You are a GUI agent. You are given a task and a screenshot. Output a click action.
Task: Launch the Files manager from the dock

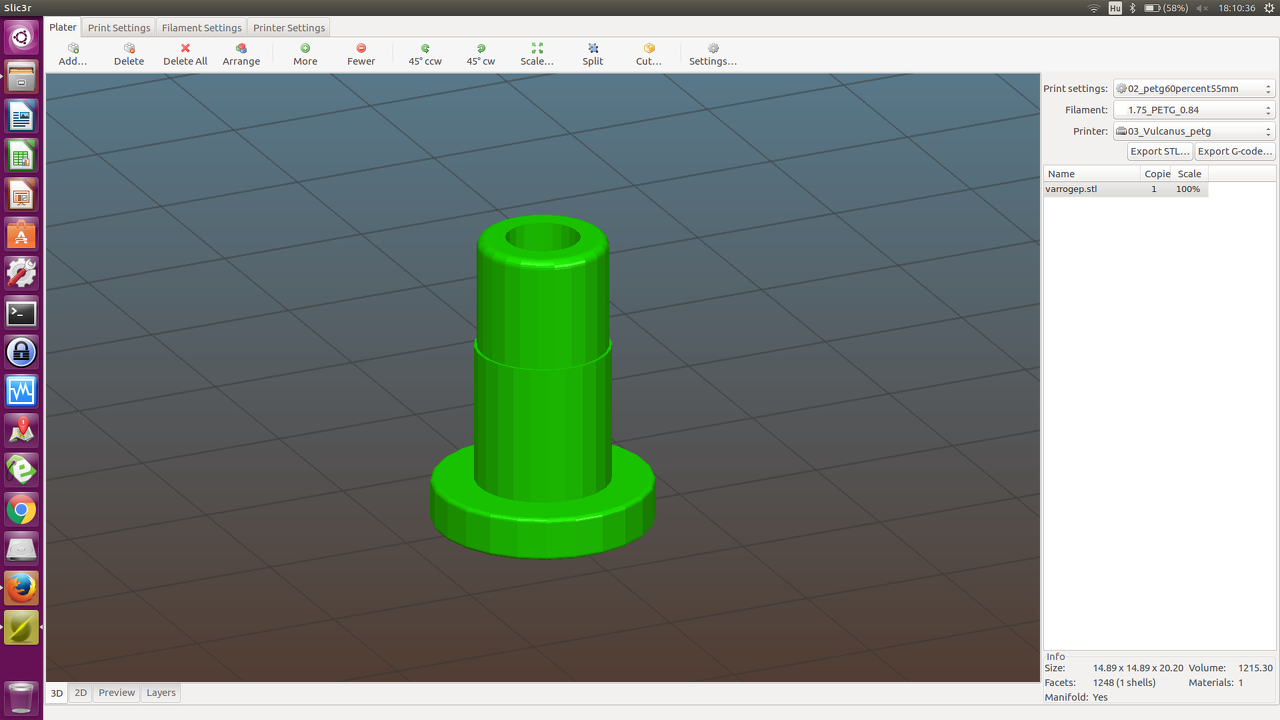coord(21,77)
